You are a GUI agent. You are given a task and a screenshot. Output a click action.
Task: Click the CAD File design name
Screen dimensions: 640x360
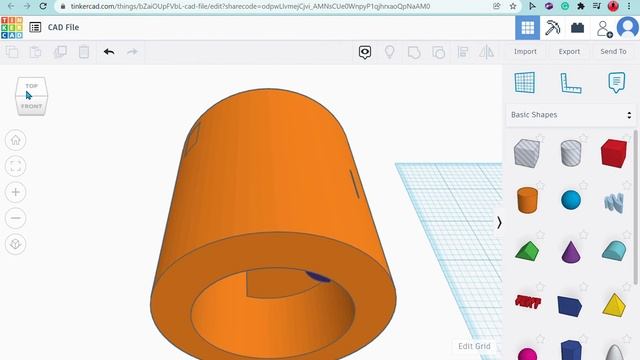[x=63, y=27]
